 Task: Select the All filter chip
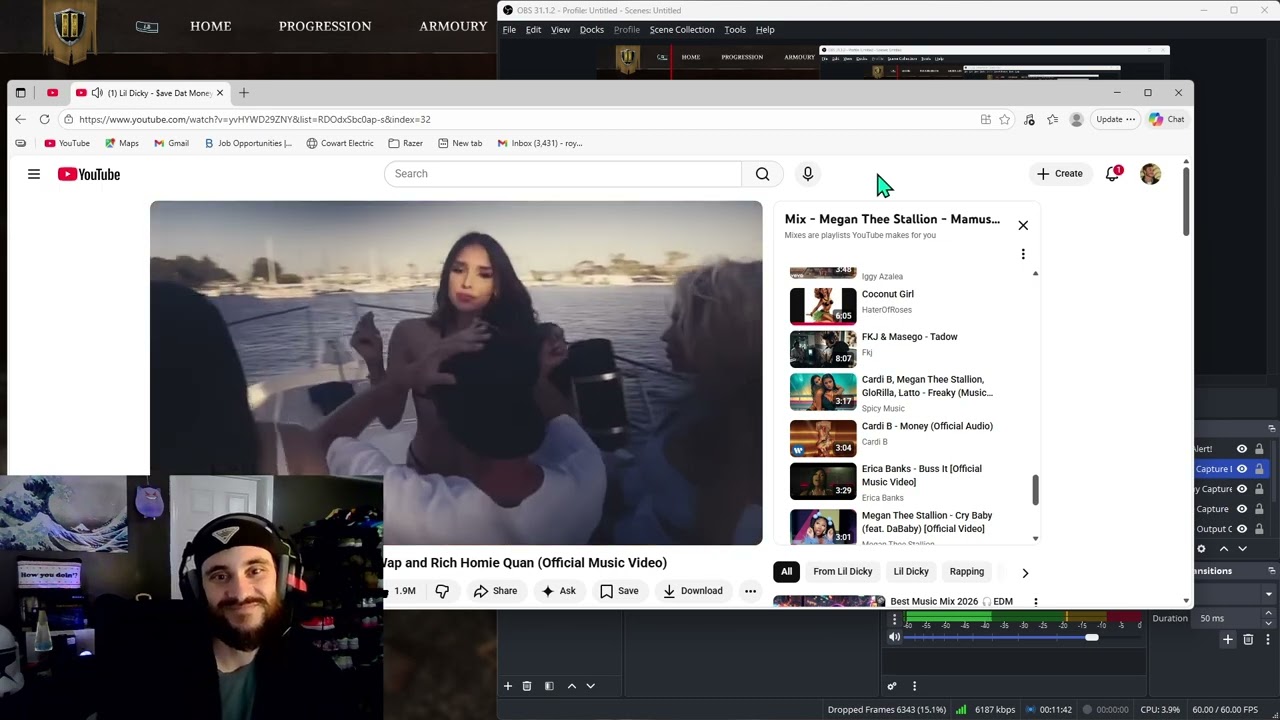point(786,572)
